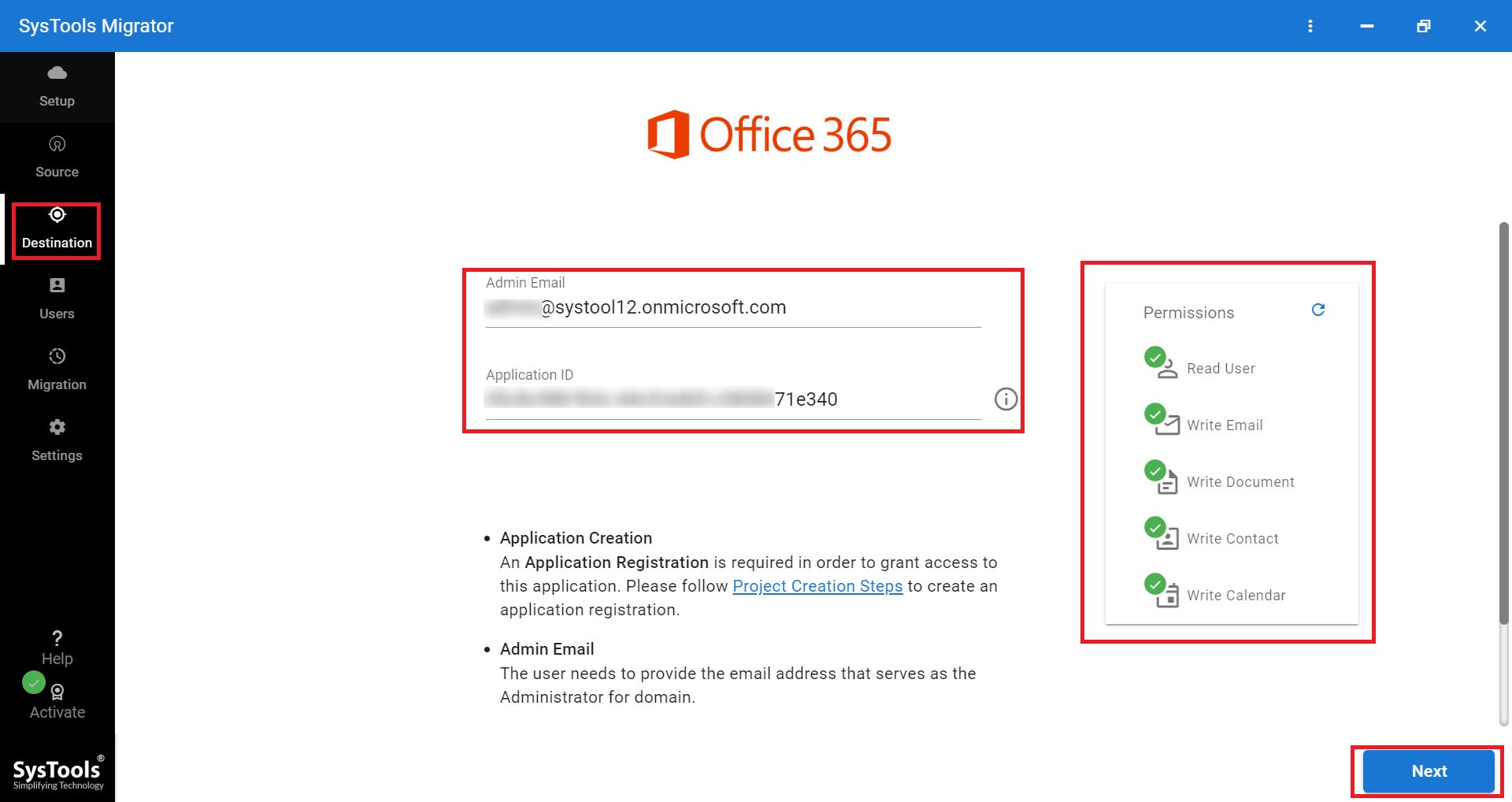Image resolution: width=1512 pixels, height=802 pixels.
Task: Click the Write Contact permission icon
Action: click(1162, 533)
